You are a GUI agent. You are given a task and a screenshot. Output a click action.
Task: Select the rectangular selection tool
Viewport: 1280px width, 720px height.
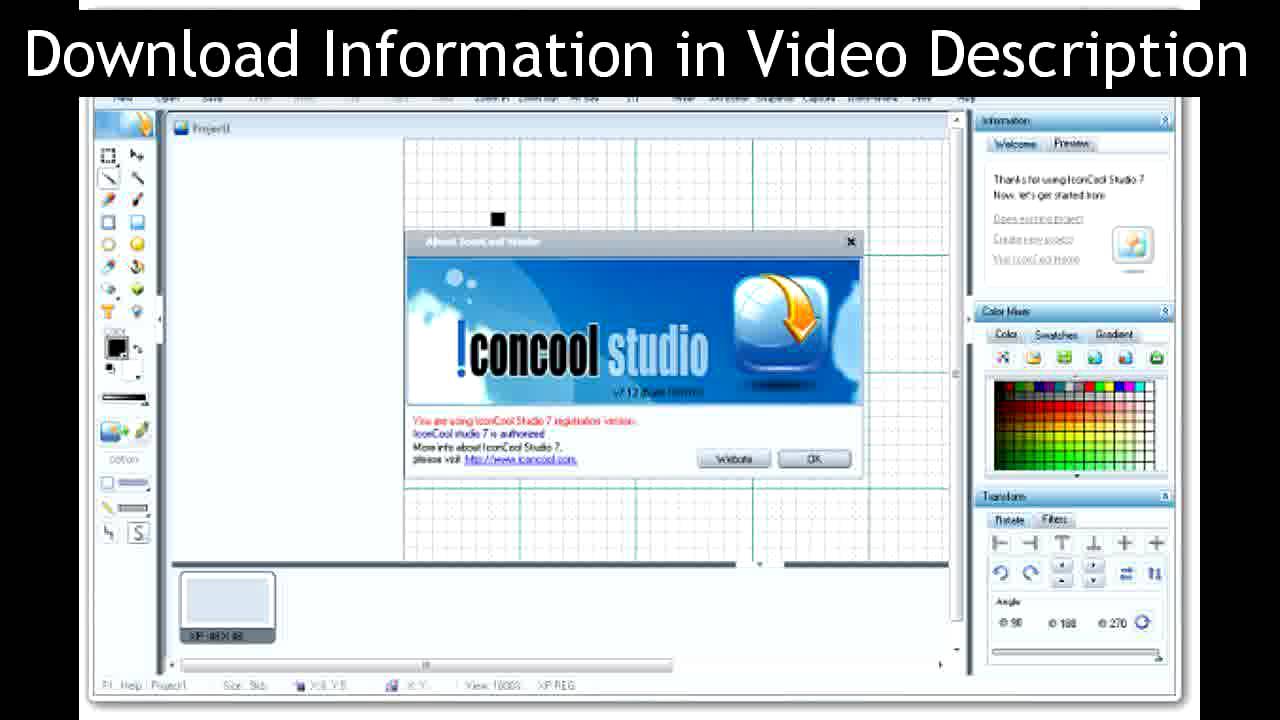108,155
